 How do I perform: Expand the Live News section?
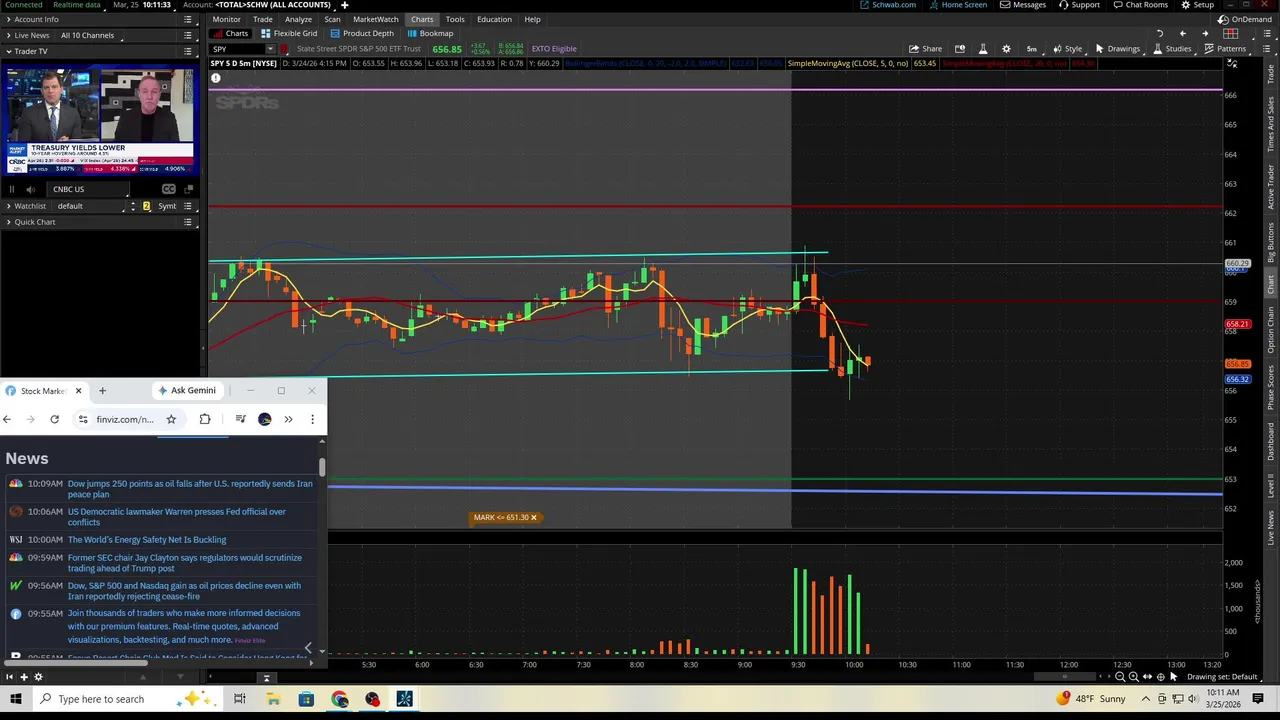[x=9, y=35]
